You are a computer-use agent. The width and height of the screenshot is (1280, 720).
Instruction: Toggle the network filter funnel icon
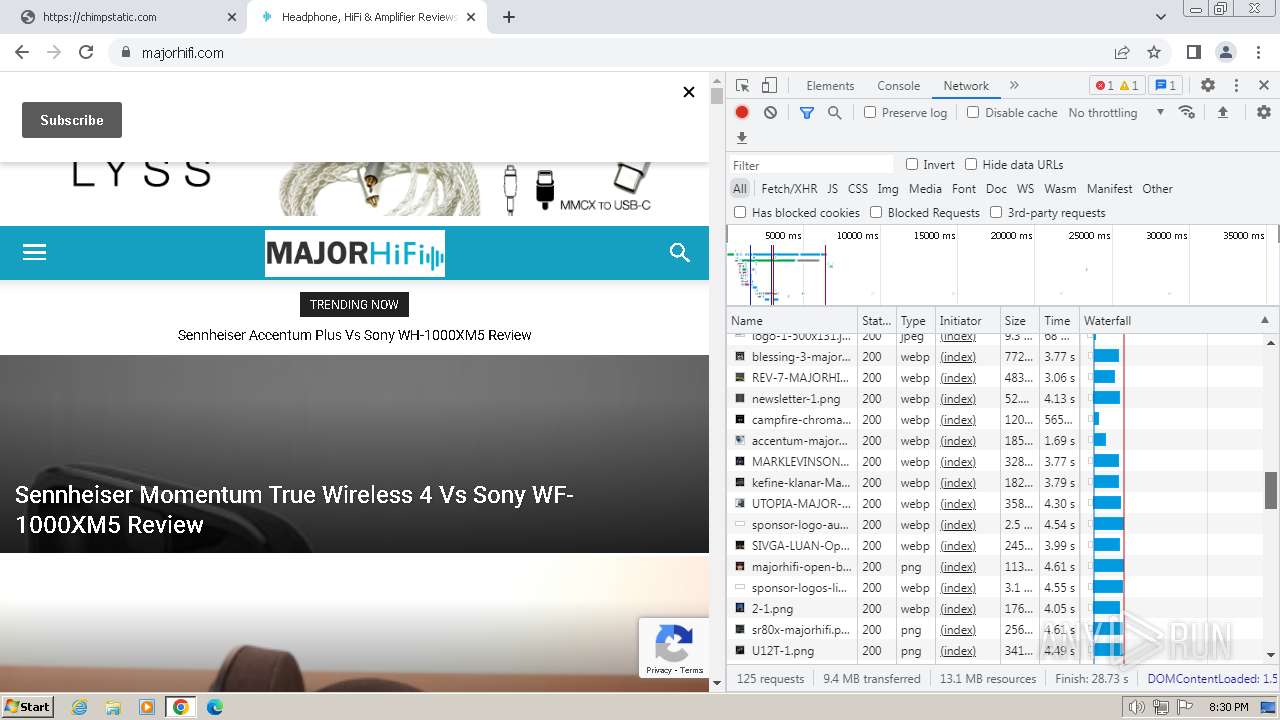pyautogui.click(x=807, y=113)
